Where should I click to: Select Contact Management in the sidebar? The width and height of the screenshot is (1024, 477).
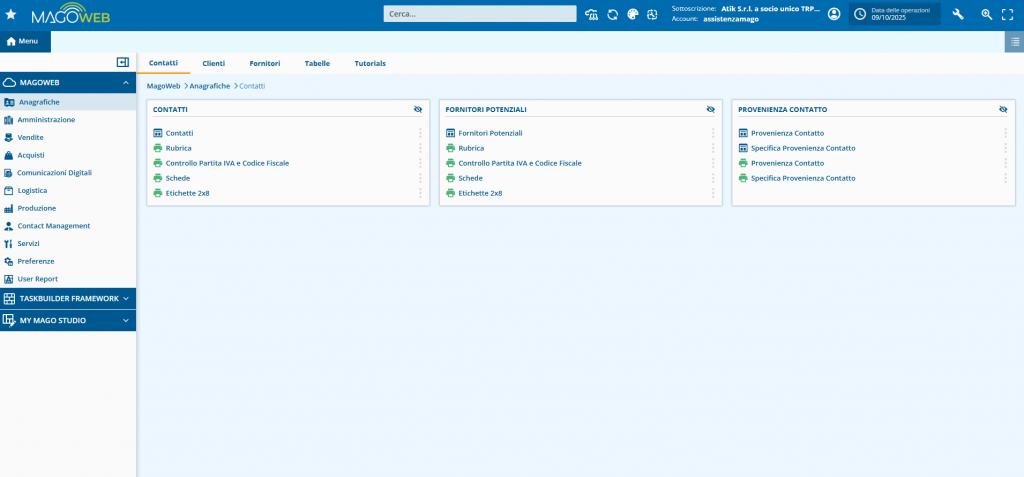(x=53, y=226)
